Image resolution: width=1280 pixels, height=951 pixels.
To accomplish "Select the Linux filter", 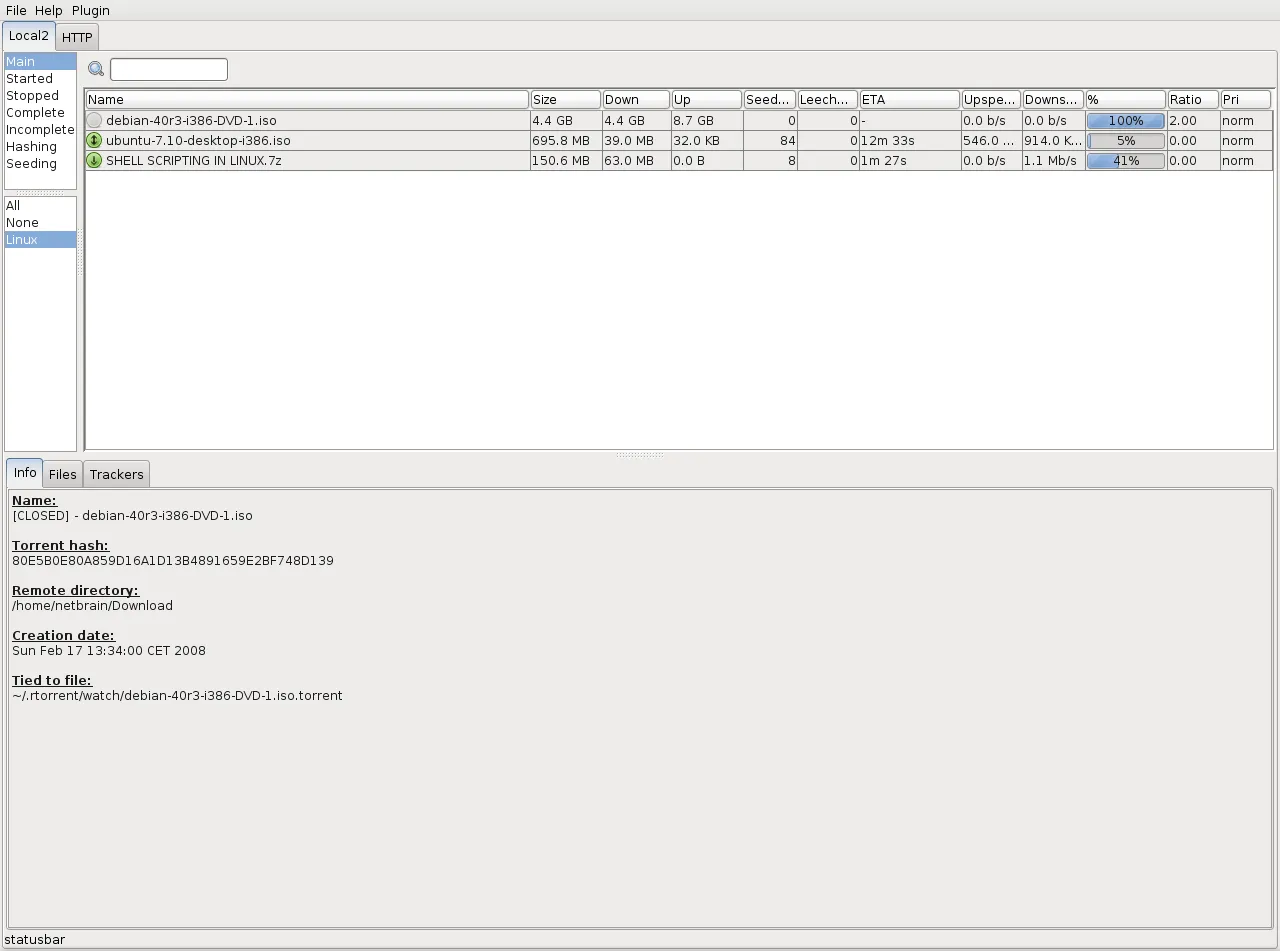I will (x=21, y=239).
